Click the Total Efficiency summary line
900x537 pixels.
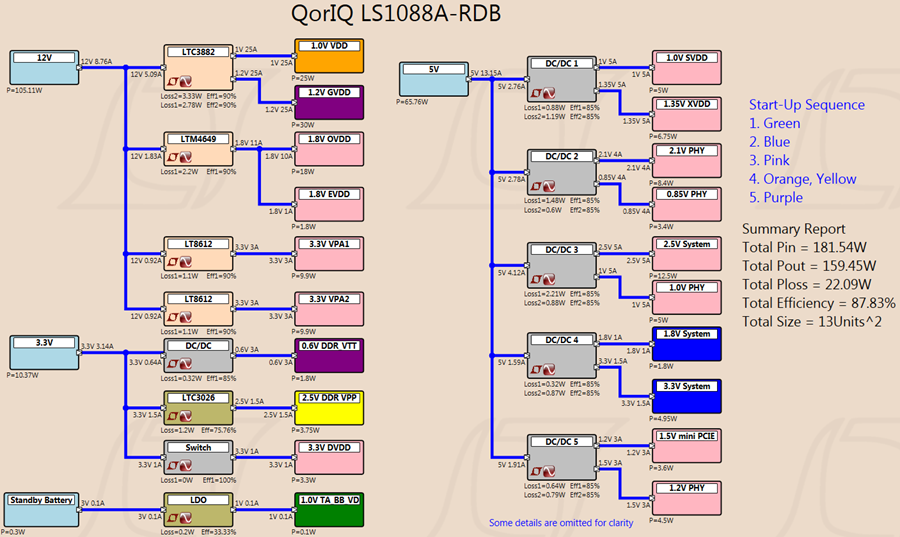818,303
